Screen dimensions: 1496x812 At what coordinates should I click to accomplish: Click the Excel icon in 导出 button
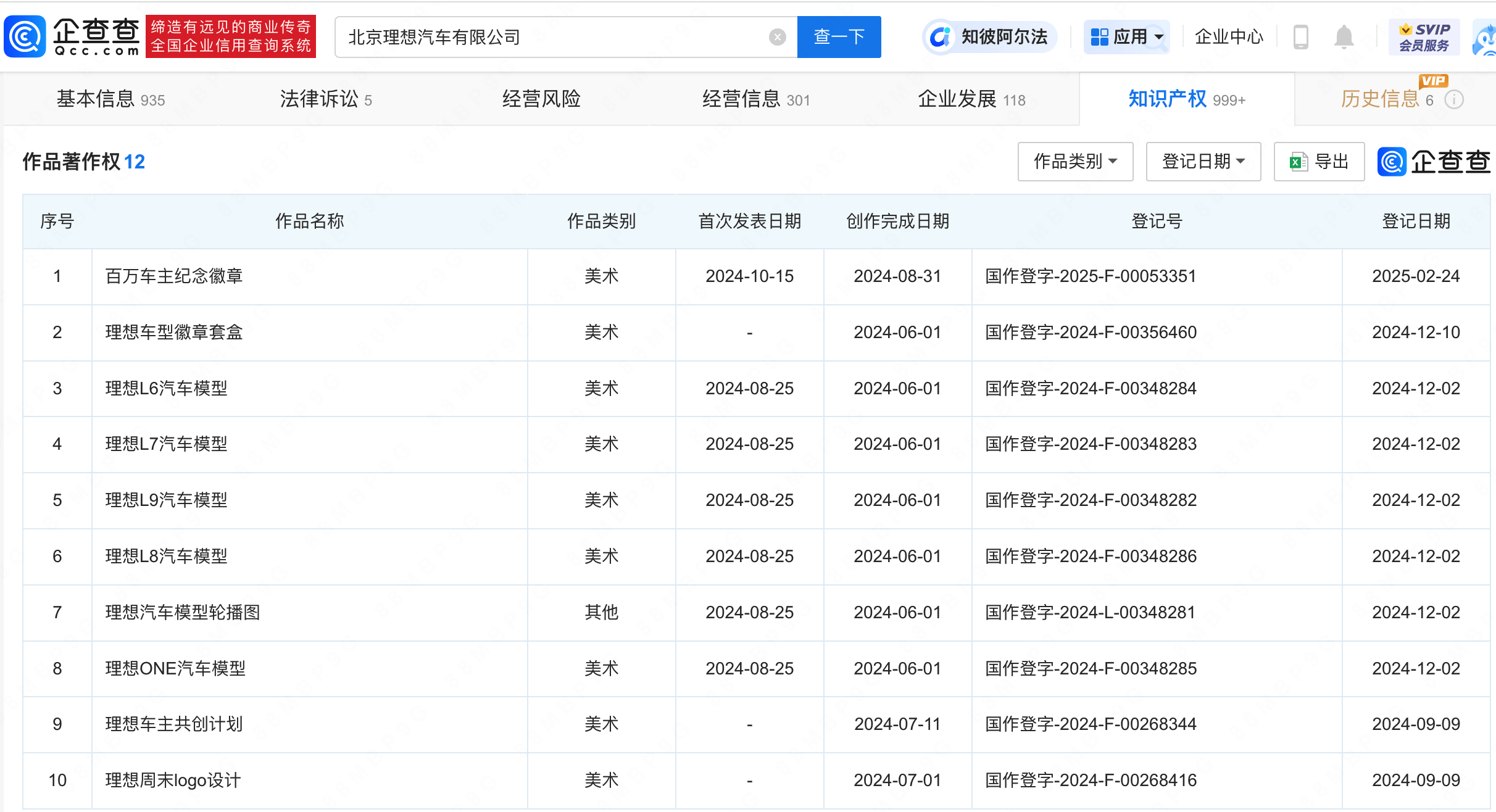pyautogui.click(x=1298, y=162)
